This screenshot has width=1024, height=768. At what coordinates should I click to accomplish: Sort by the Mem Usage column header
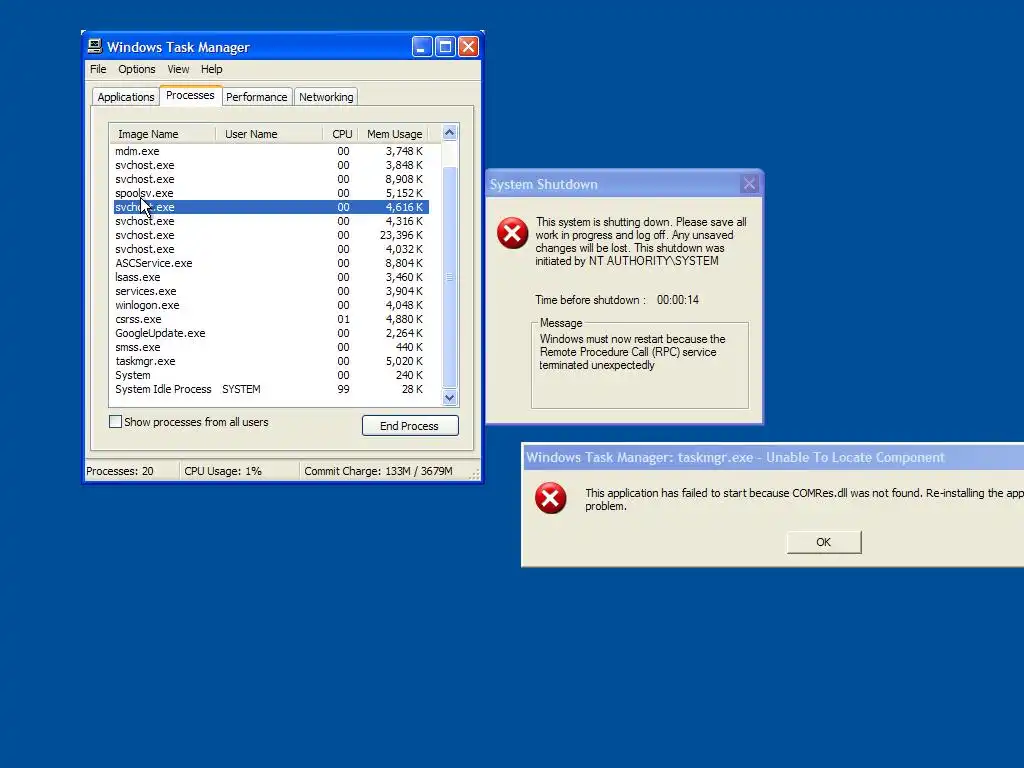click(x=394, y=134)
